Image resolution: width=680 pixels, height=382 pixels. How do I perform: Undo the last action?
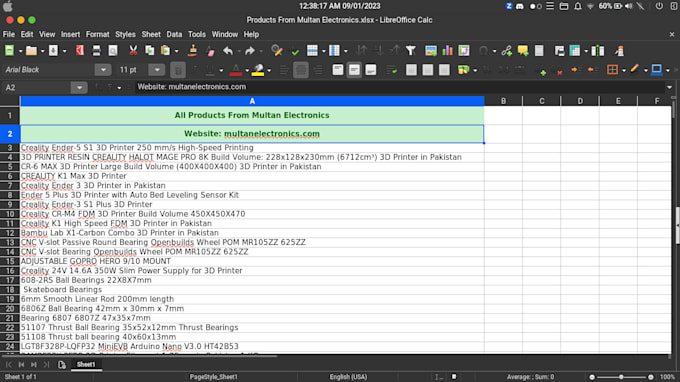click(x=228, y=51)
